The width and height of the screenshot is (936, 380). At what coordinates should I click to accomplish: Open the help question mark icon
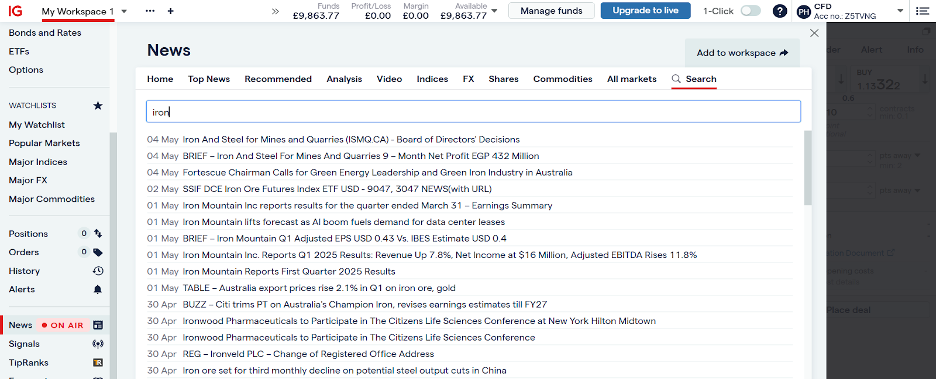[x=780, y=11]
